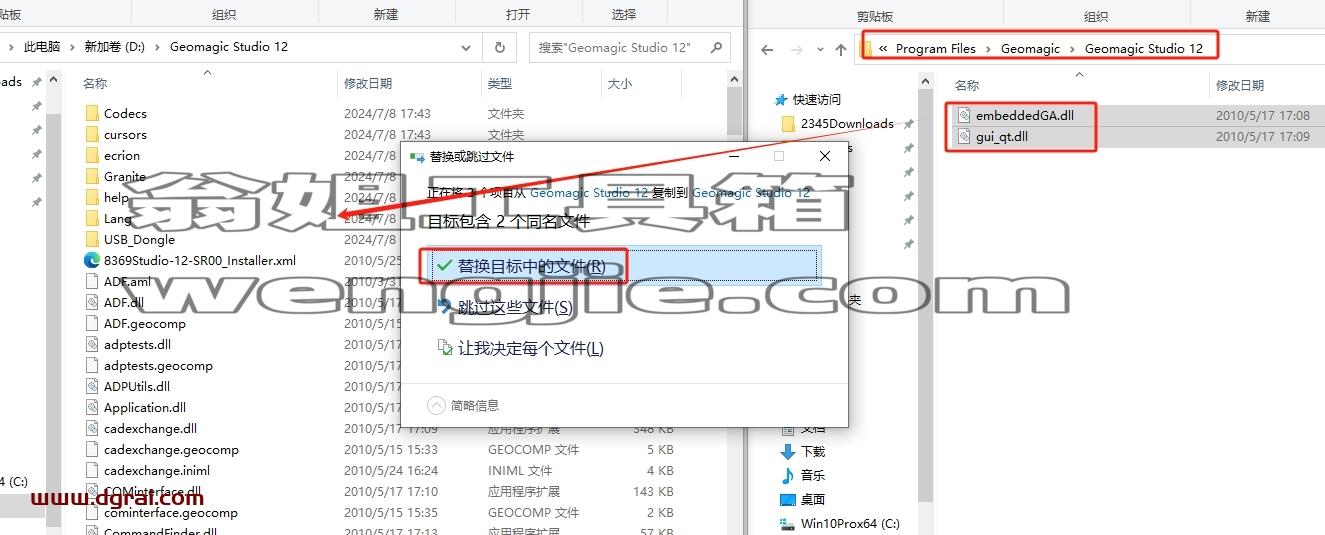Select adptests.geocomp file name

pos(158,365)
